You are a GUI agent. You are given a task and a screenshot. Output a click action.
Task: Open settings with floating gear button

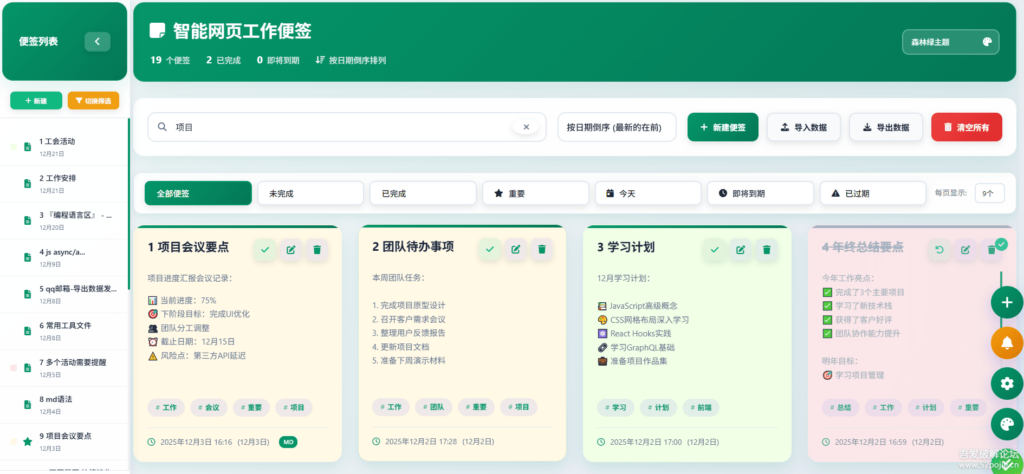(x=1006, y=383)
